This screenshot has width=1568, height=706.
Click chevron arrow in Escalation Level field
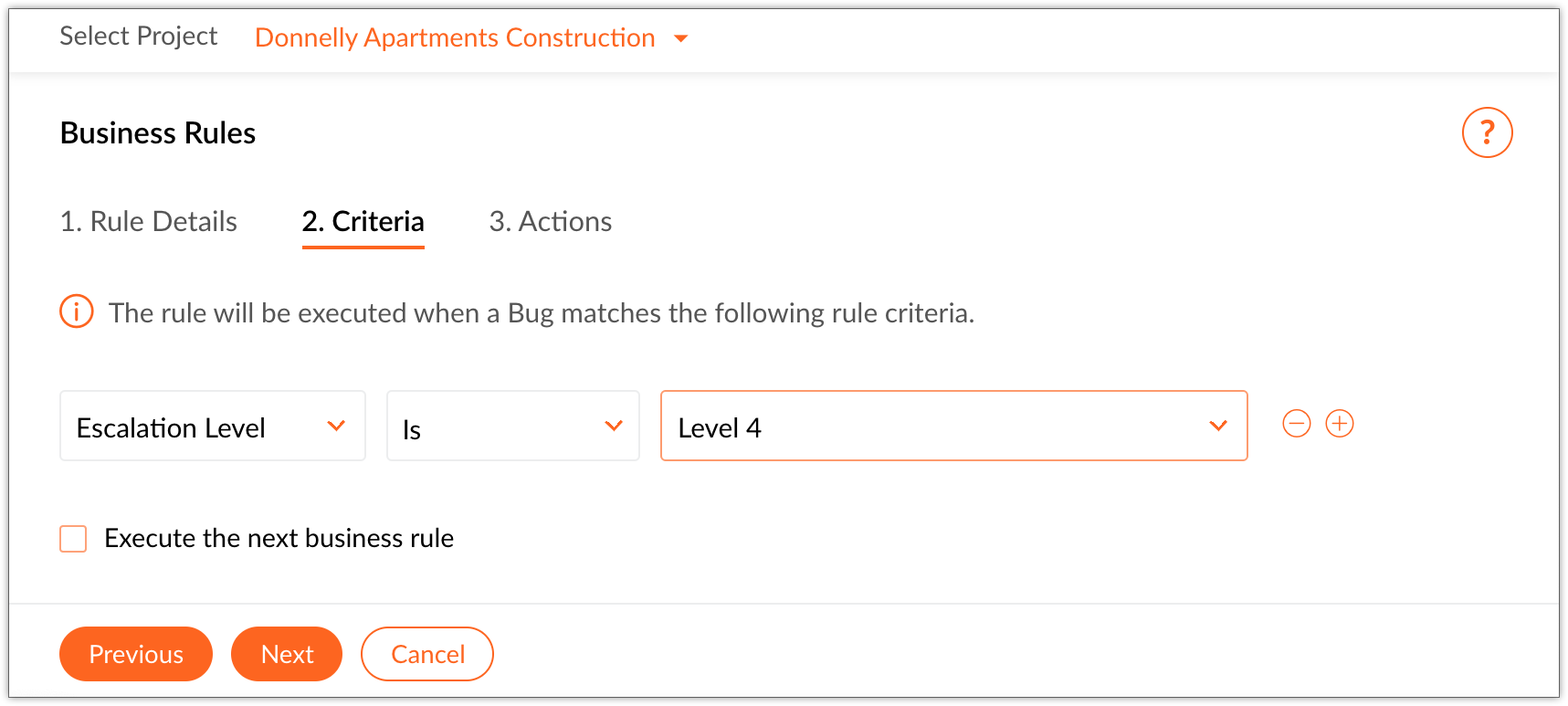point(336,426)
